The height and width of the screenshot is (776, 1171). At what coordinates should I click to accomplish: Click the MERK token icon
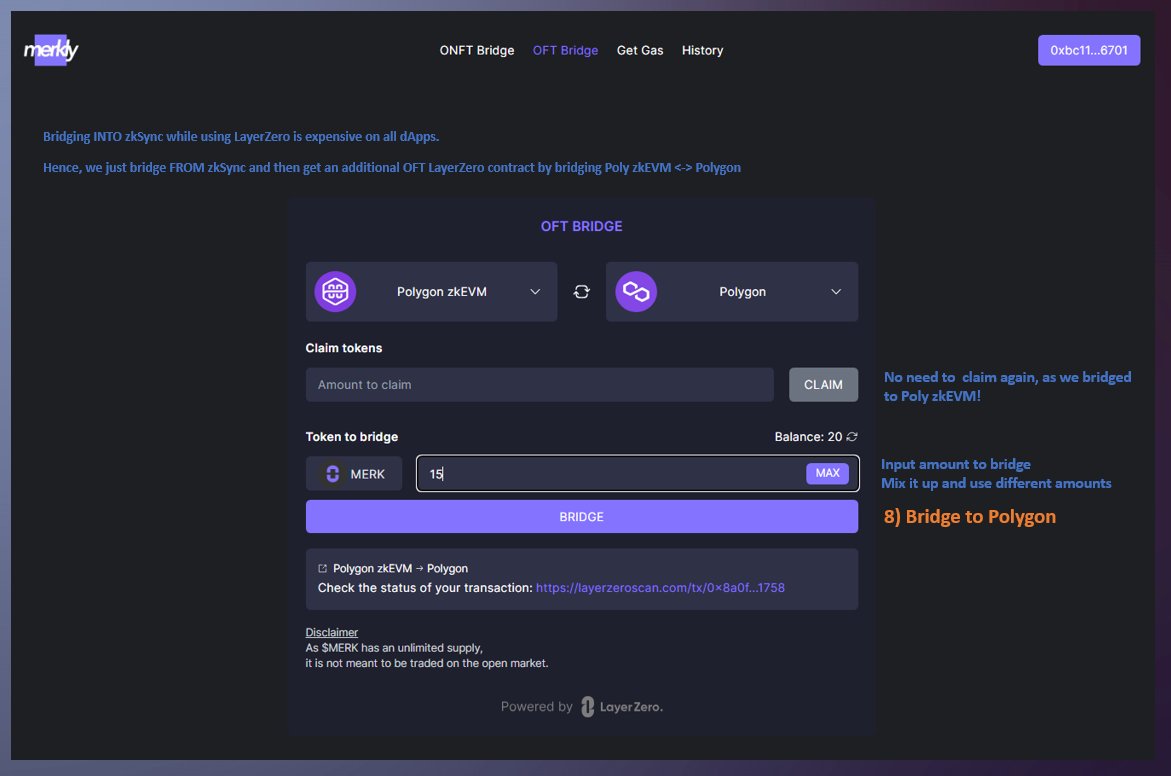click(x=332, y=474)
